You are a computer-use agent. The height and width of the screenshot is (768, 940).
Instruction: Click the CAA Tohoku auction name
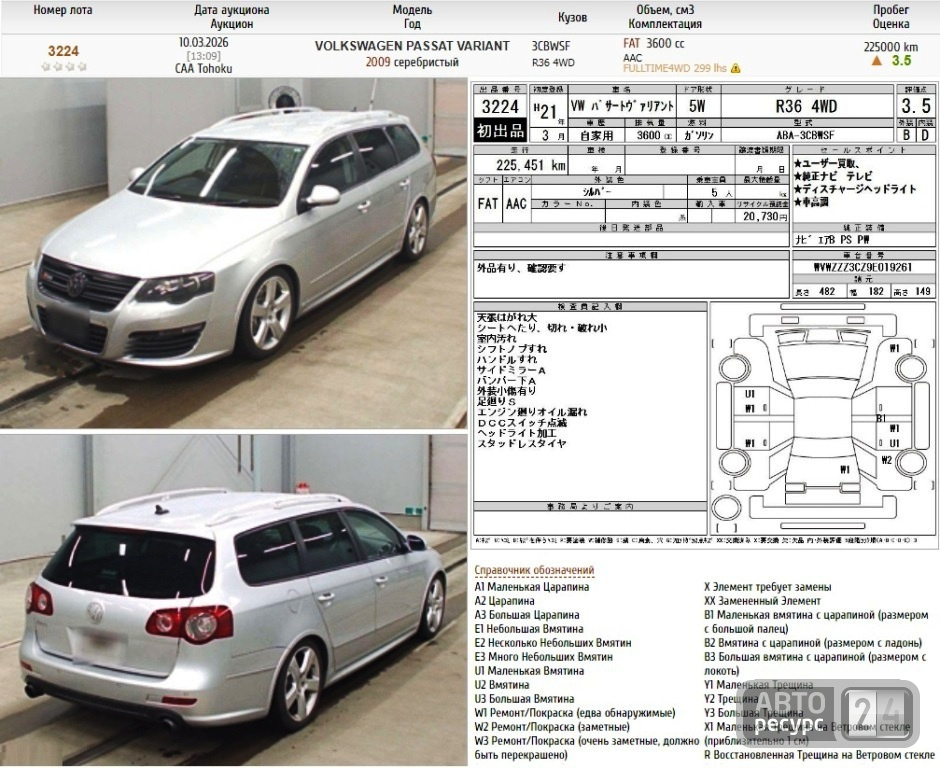click(203, 68)
